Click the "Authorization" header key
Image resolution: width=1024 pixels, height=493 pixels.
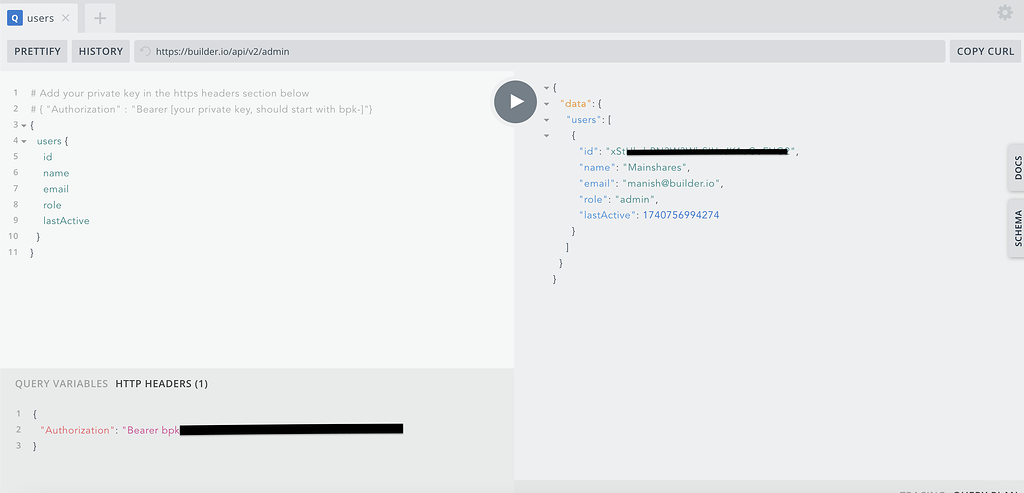click(77, 430)
